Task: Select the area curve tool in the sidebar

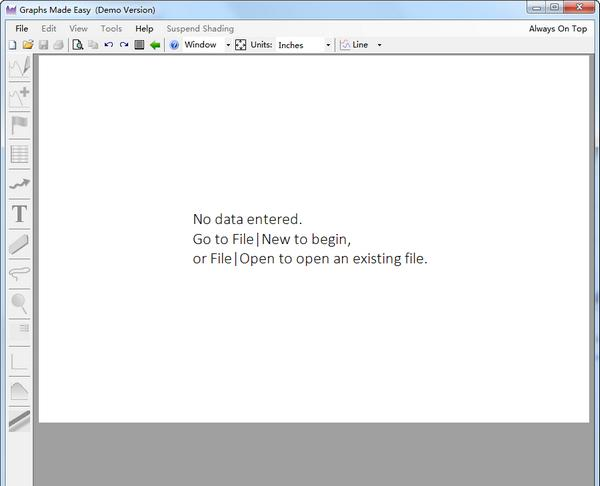Action: [20, 391]
